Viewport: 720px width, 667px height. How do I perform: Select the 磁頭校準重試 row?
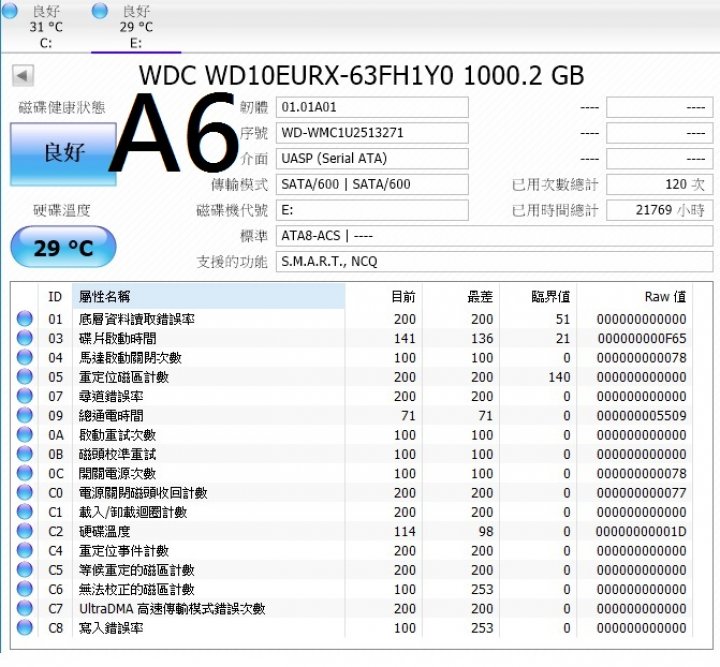[352, 454]
